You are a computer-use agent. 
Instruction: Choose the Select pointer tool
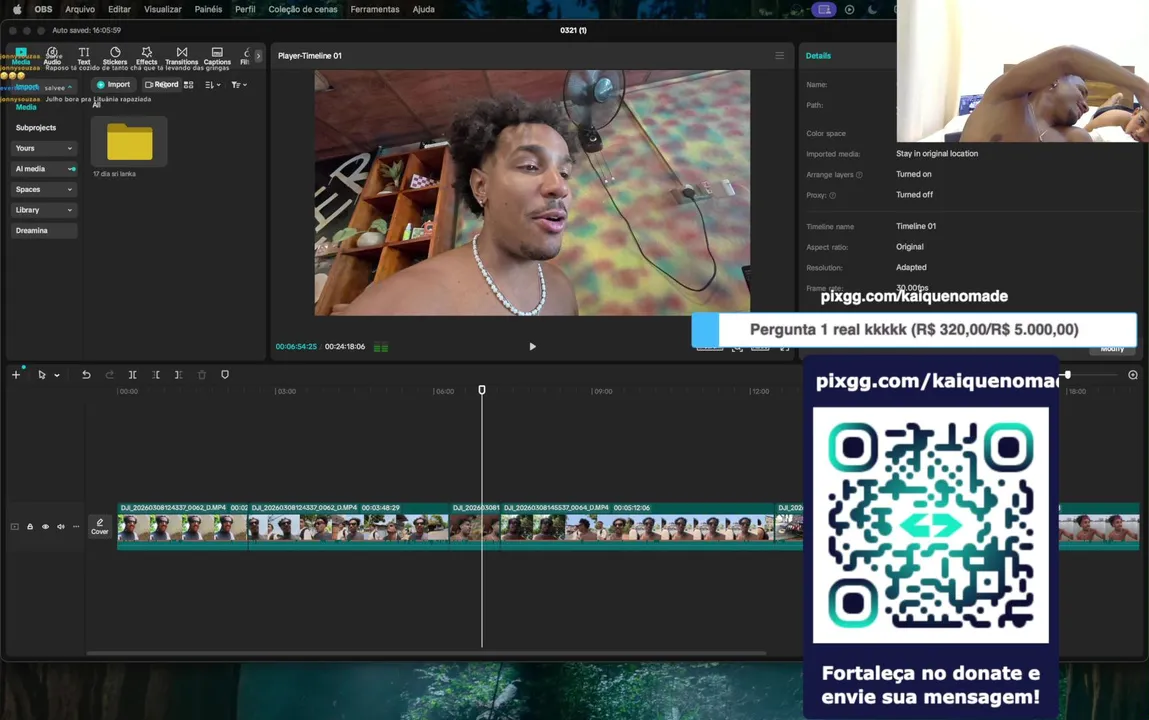click(42, 374)
